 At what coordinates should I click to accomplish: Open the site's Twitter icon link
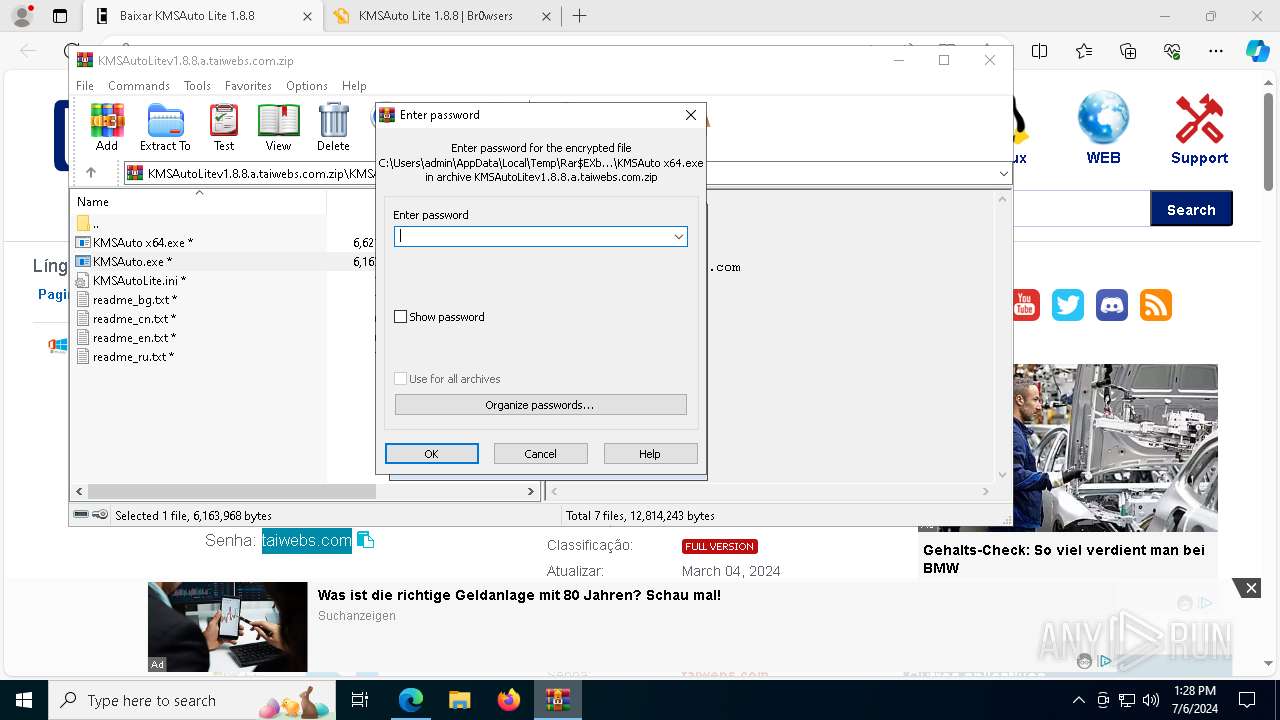(1068, 305)
